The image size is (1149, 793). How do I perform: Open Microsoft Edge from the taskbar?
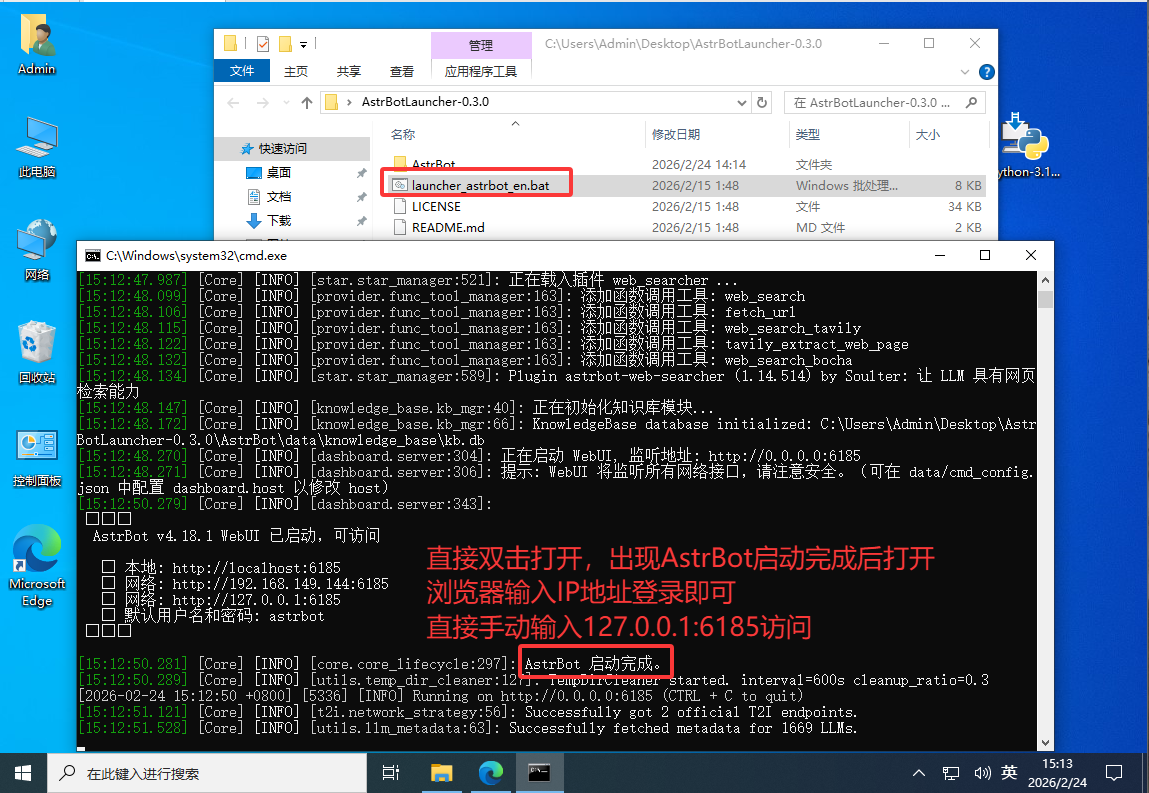(490, 773)
